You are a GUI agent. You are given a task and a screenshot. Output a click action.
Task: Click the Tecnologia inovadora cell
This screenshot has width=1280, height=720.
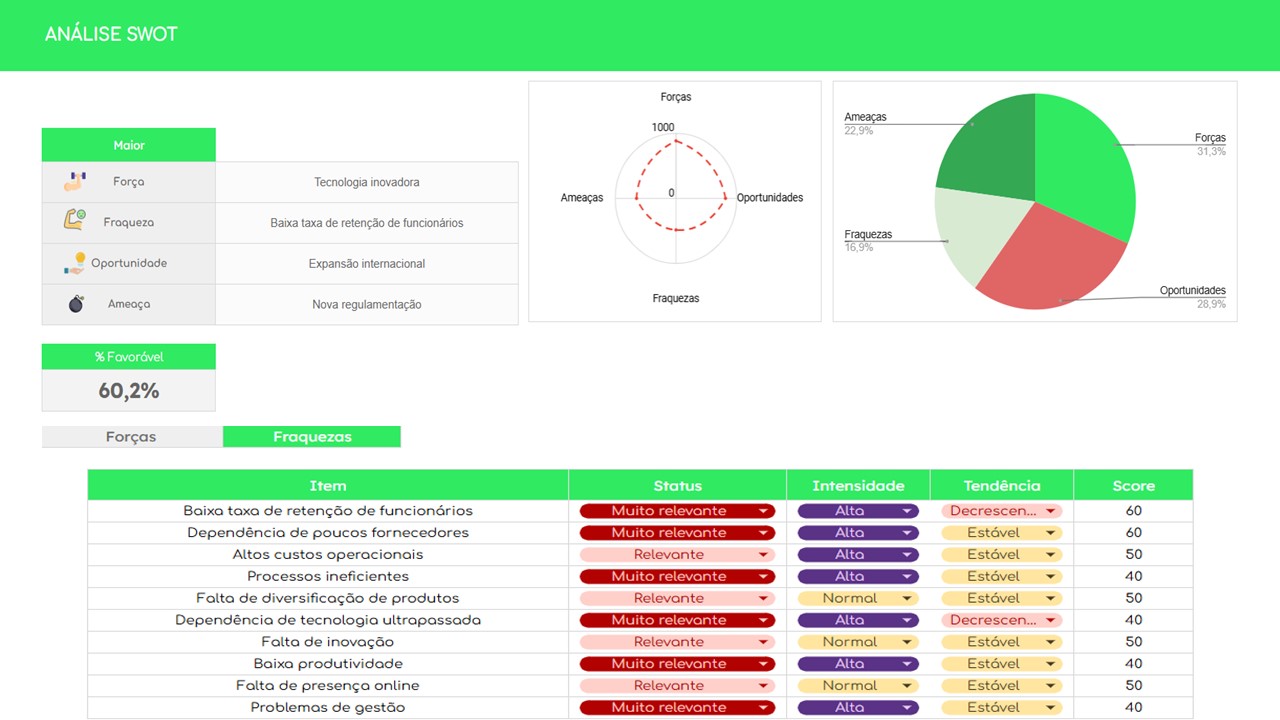[367, 182]
